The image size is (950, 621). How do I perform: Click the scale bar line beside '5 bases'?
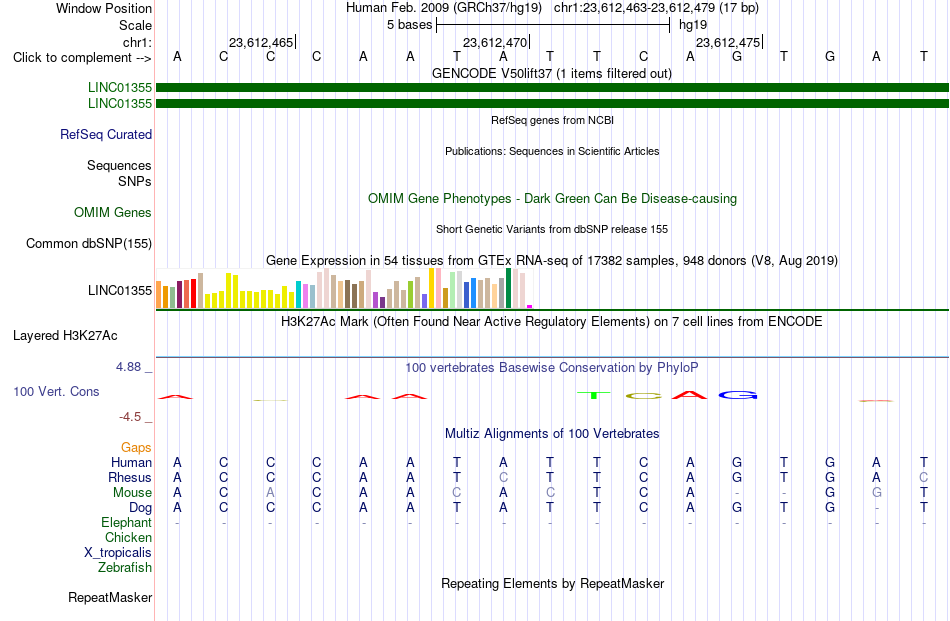coord(553,25)
